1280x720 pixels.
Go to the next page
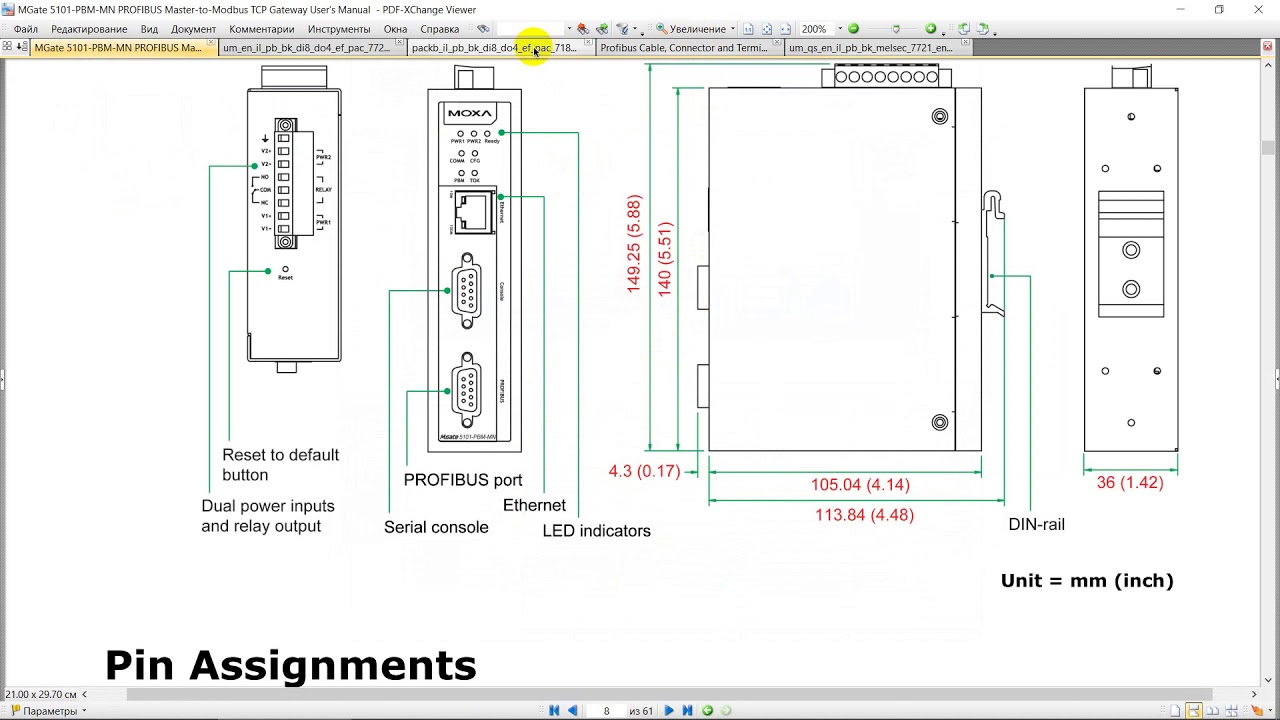(x=669, y=711)
